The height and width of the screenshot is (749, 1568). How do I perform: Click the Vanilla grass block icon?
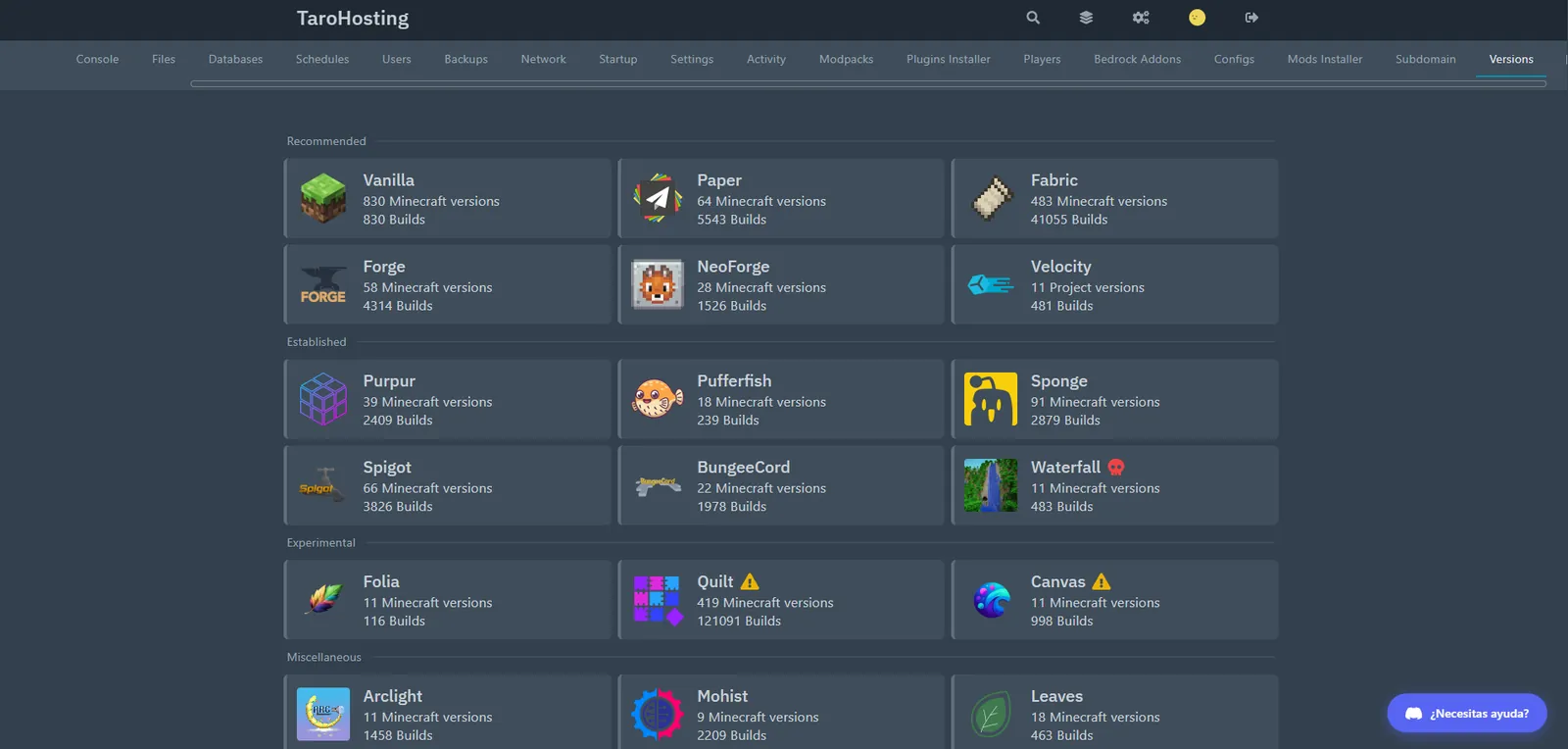[x=323, y=198]
